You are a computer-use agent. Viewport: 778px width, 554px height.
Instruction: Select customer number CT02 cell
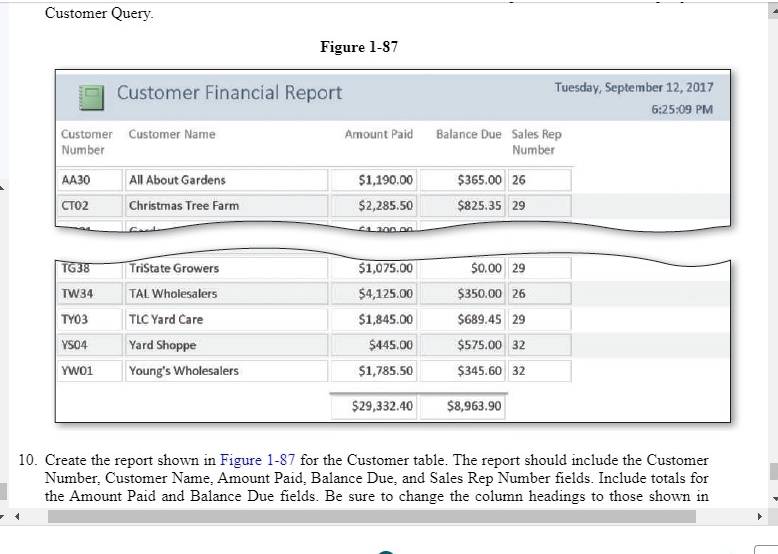click(90, 206)
